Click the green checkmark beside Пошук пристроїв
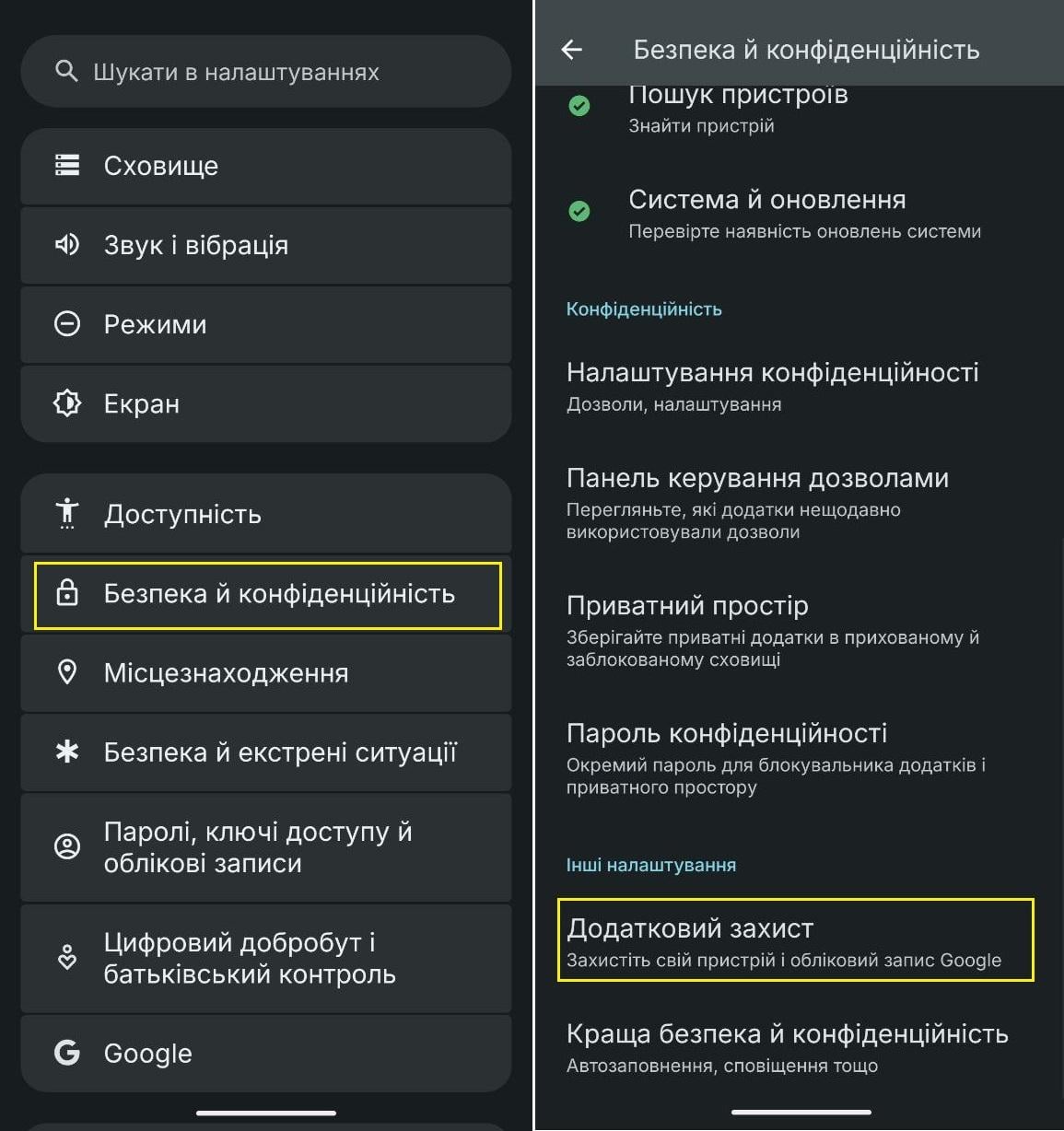The width and height of the screenshot is (1064, 1131). [x=579, y=106]
